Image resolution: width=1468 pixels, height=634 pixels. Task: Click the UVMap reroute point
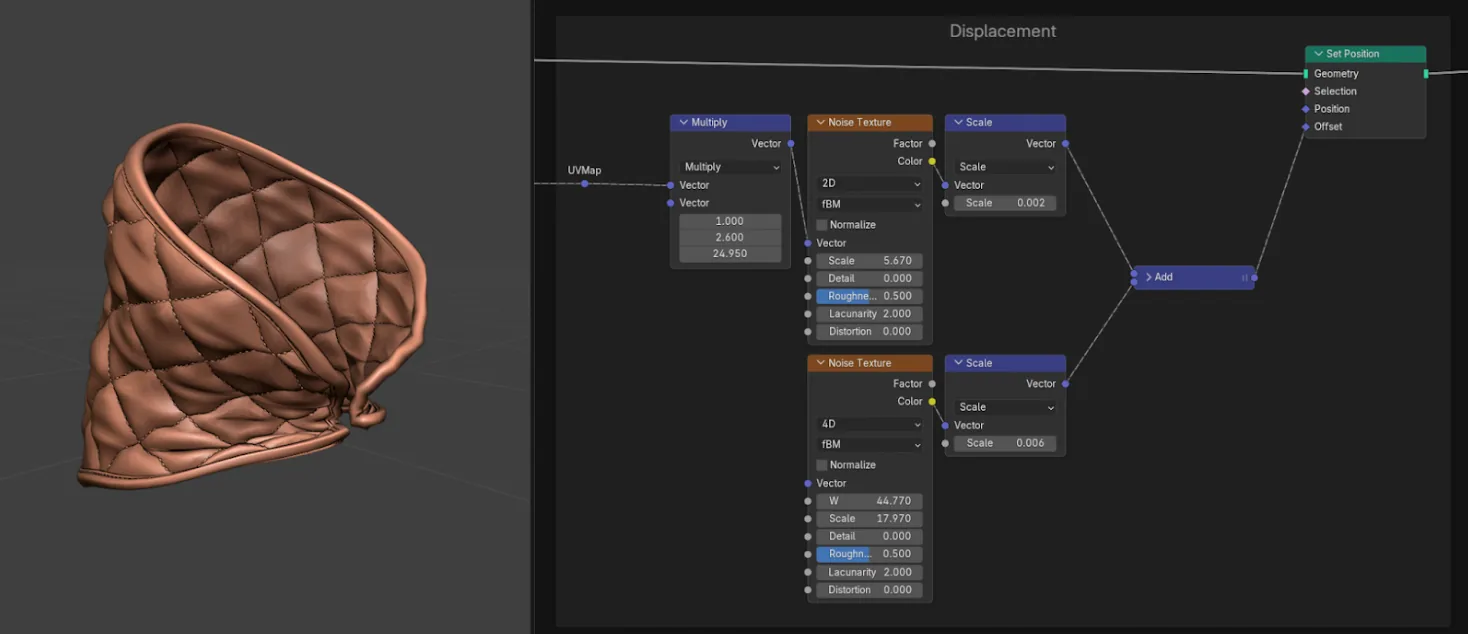pyautogui.click(x=585, y=184)
